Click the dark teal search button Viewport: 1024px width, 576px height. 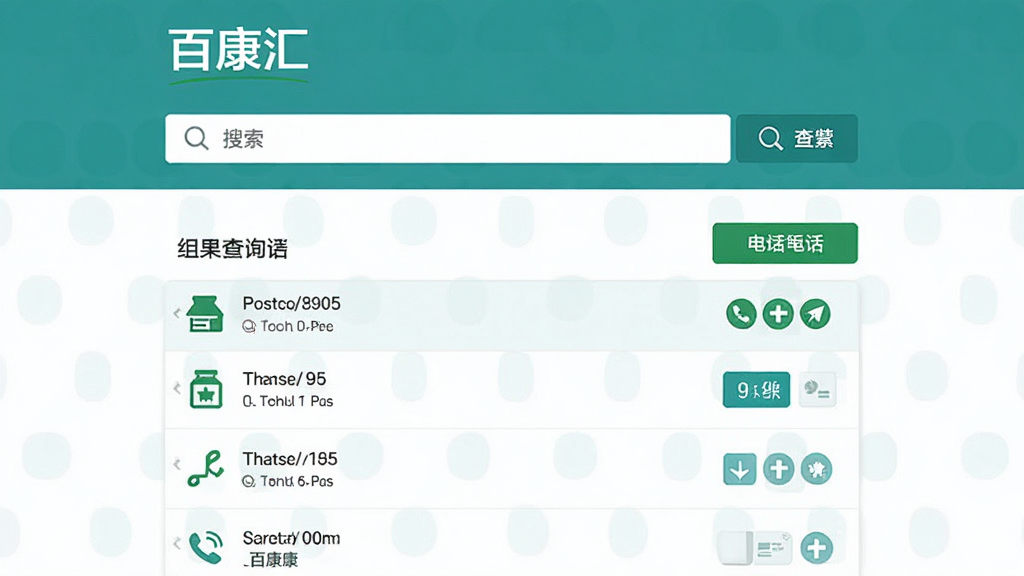(x=797, y=138)
